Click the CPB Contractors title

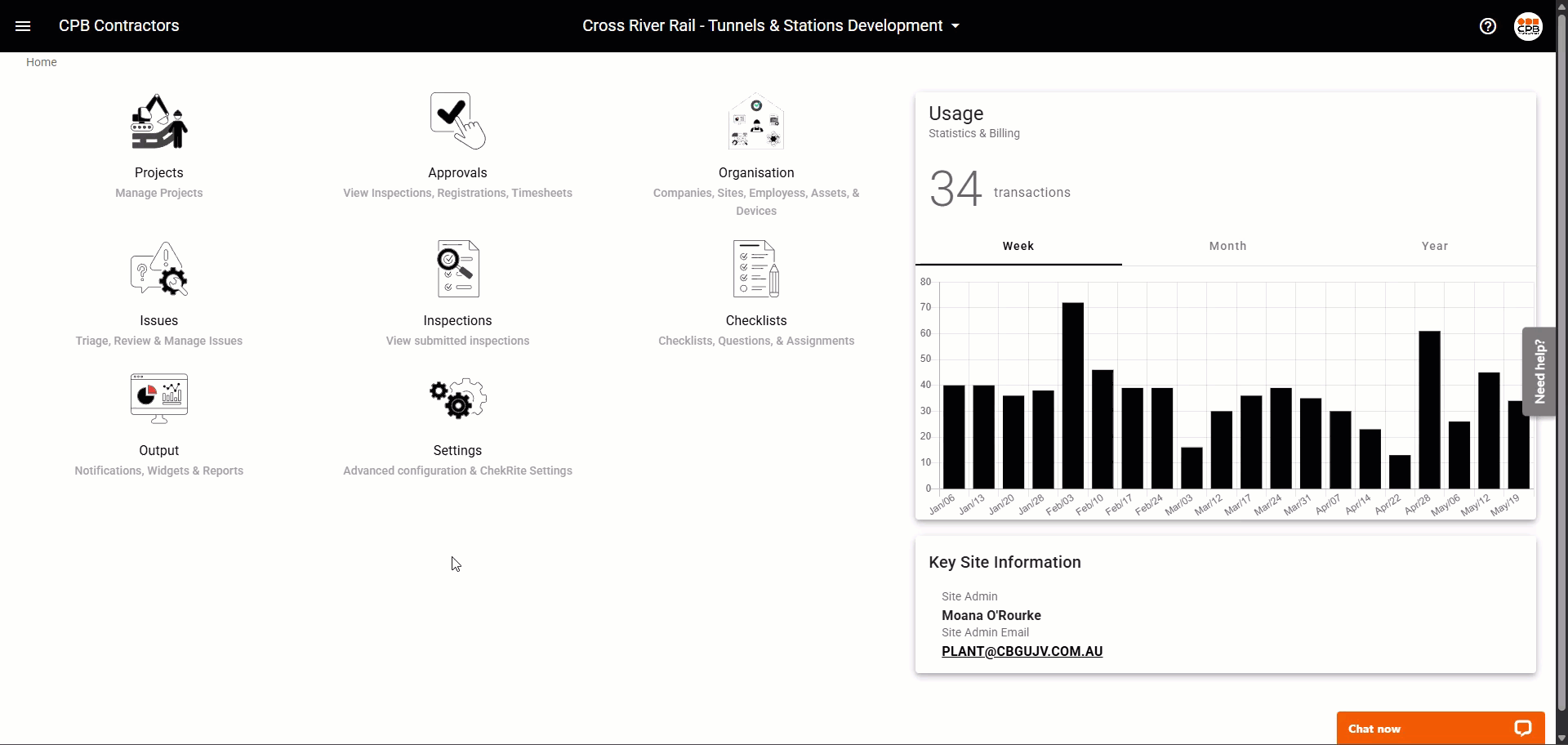[x=119, y=25]
